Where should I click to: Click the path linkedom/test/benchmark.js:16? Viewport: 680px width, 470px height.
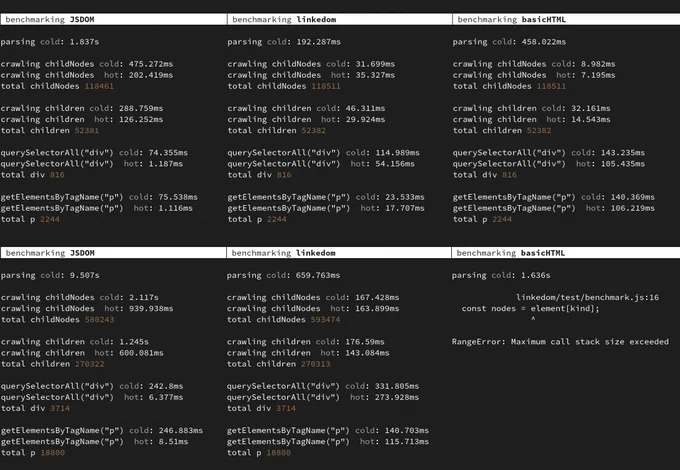pyautogui.click(x=588, y=297)
